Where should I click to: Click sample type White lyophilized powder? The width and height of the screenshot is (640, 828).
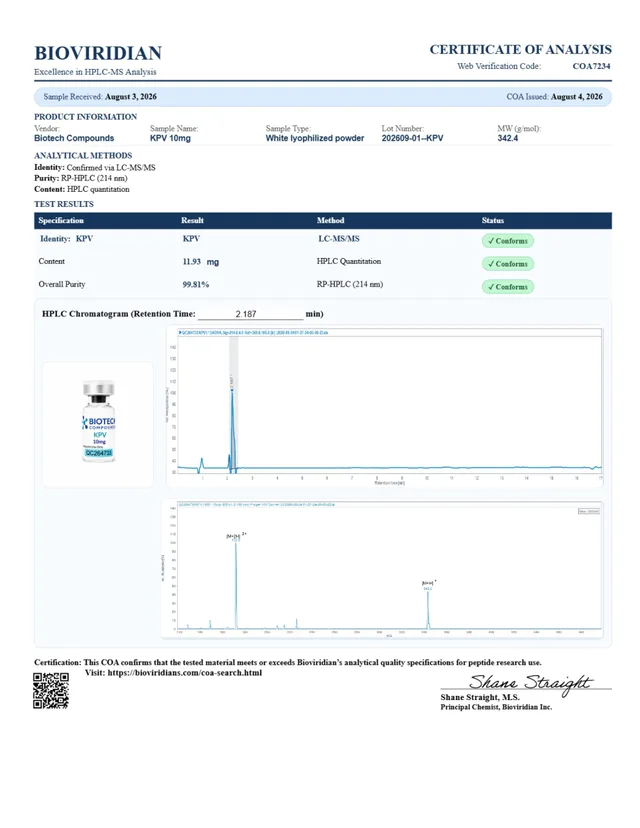[315, 138]
